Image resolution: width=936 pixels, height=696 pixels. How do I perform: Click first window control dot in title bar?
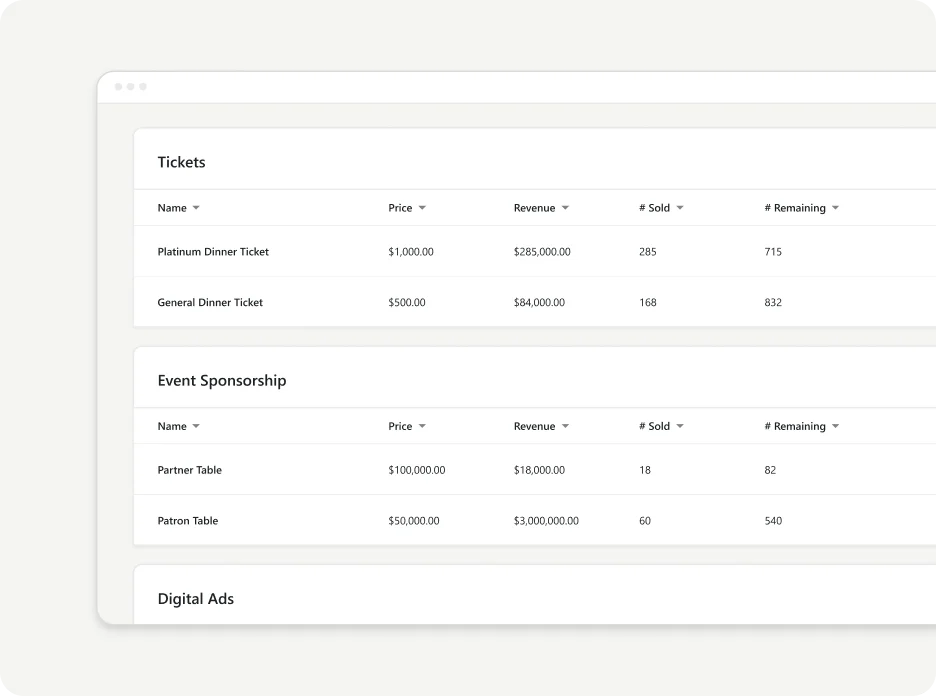coord(119,87)
